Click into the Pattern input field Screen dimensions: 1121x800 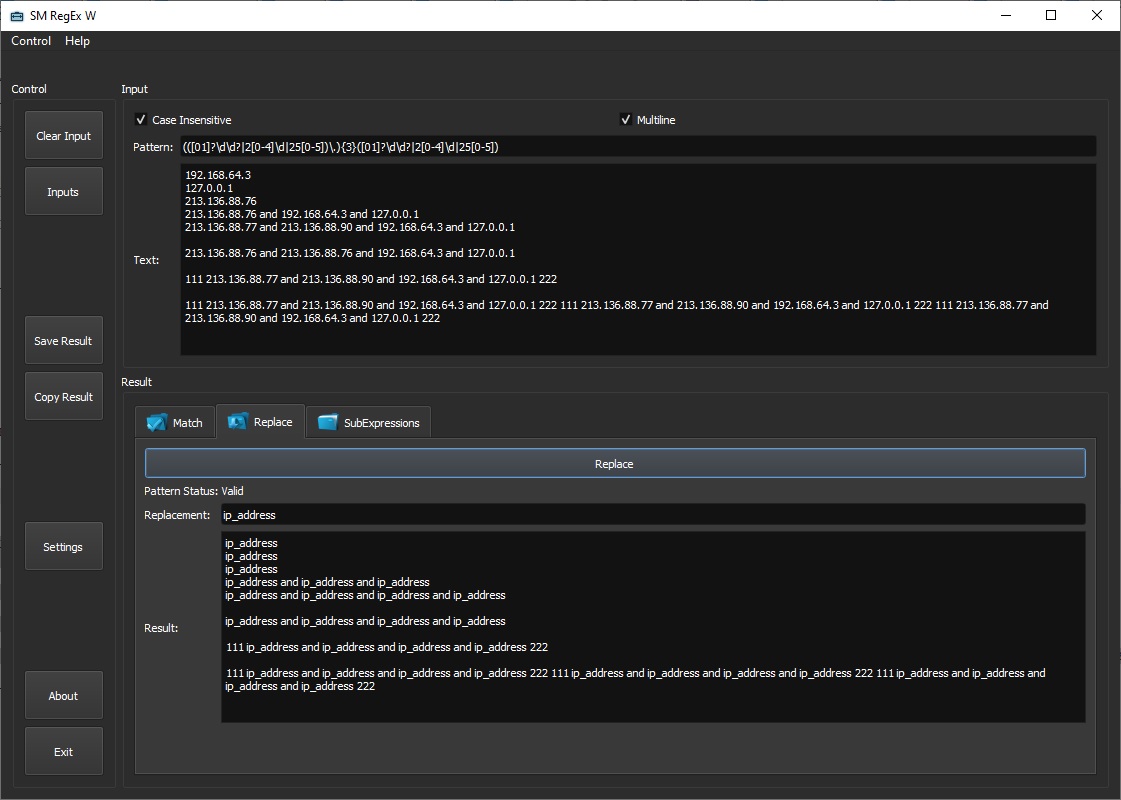(x=638, y=147)
